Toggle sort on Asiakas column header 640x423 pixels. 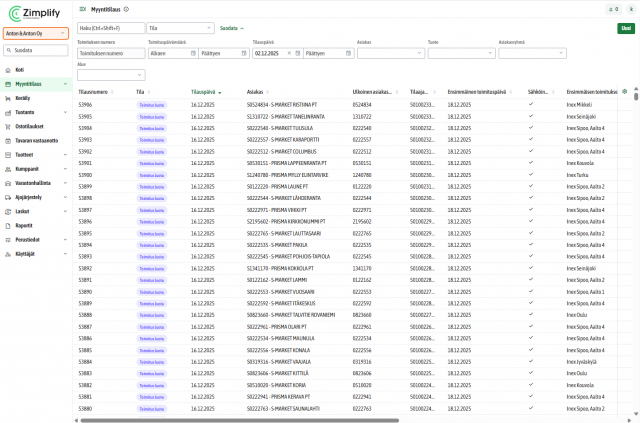255,91
